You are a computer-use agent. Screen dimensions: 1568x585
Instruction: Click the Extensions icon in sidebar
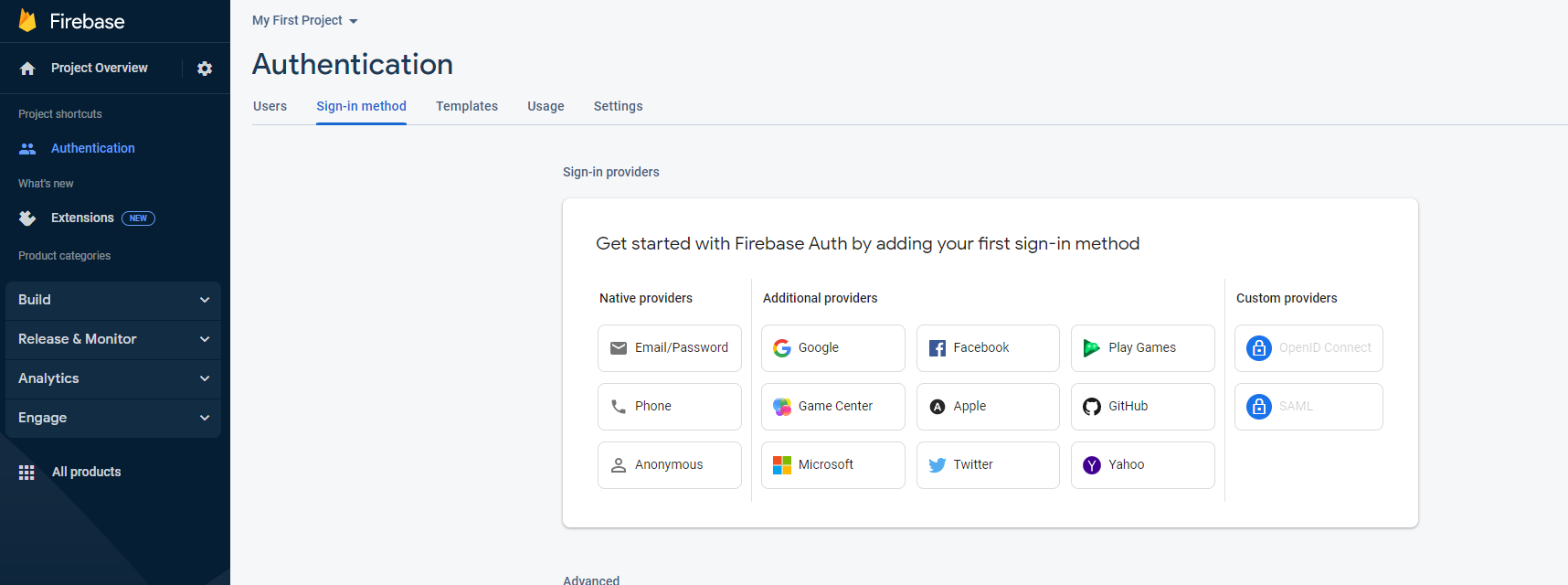tap(27, 218)
